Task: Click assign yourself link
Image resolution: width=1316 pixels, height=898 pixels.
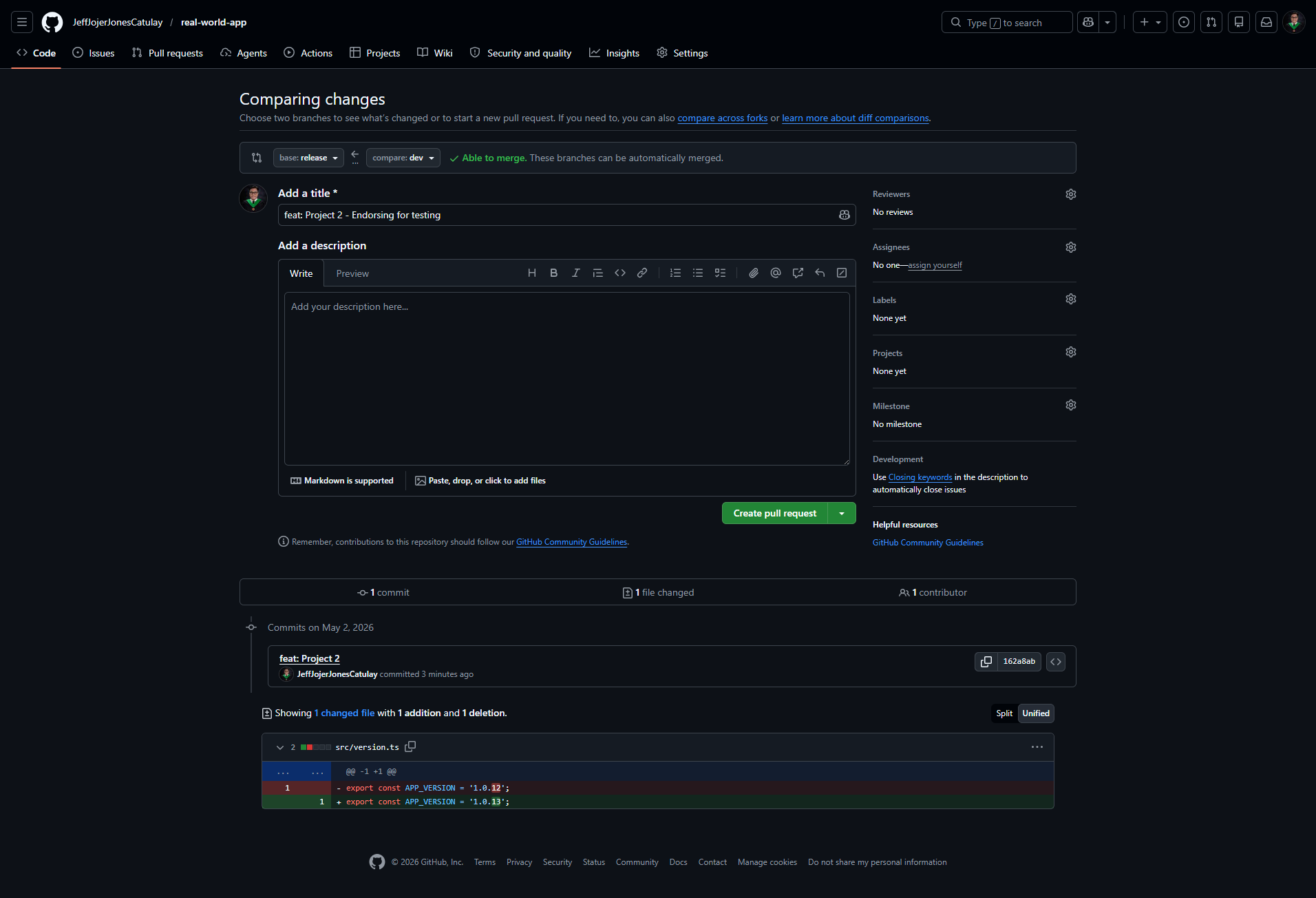Action: (x=935, y=265)
